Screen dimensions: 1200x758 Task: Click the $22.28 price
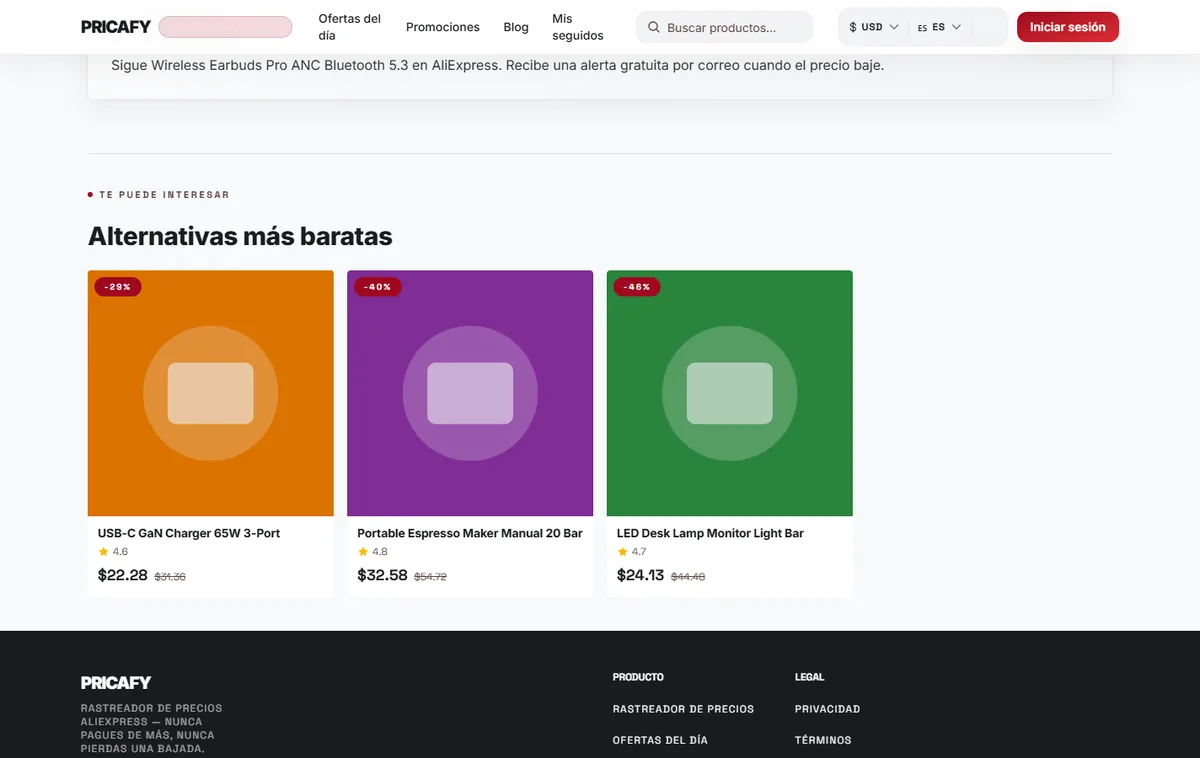pos(123,575)
